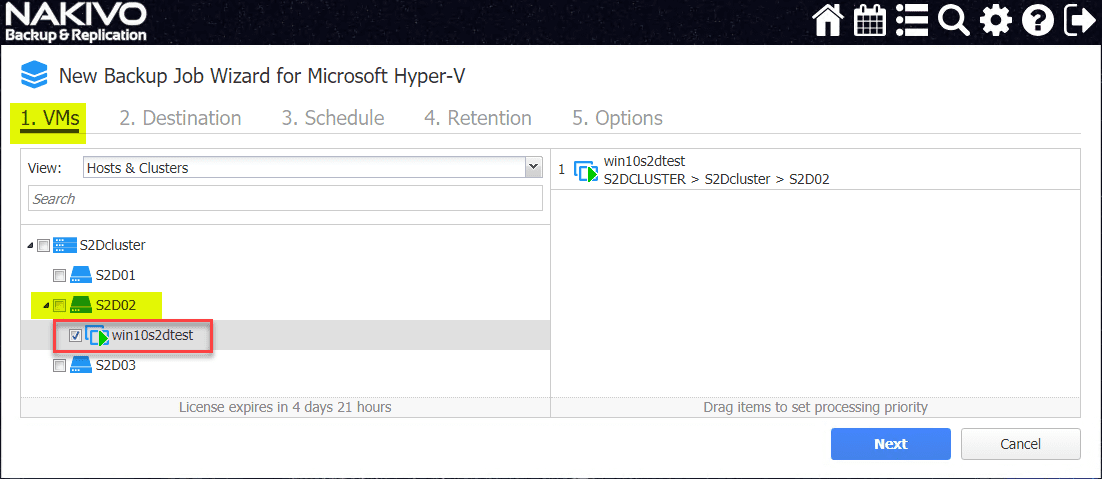Viewport: 1102px width, 479px height.
Task: Open the Help question mark icon
Action: point(1038,21)
